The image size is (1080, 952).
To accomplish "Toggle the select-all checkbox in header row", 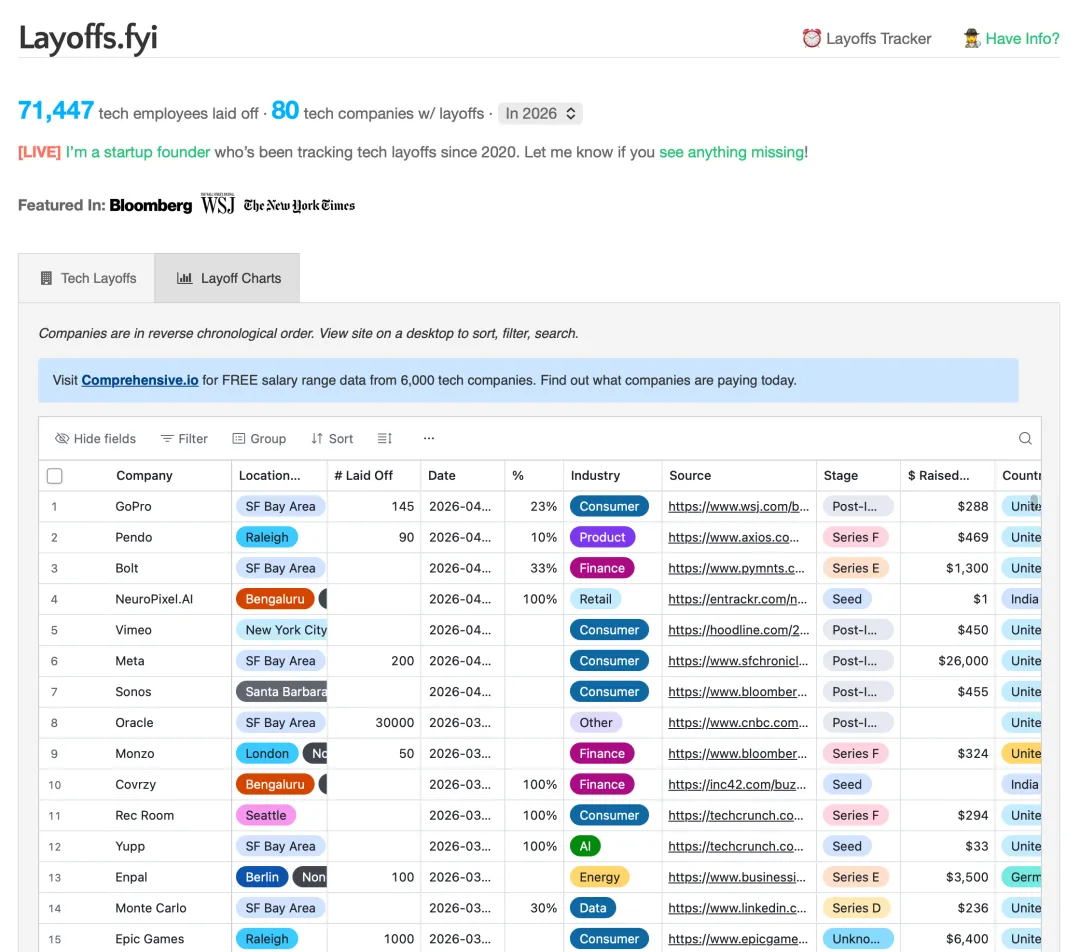I will point(54,476).
